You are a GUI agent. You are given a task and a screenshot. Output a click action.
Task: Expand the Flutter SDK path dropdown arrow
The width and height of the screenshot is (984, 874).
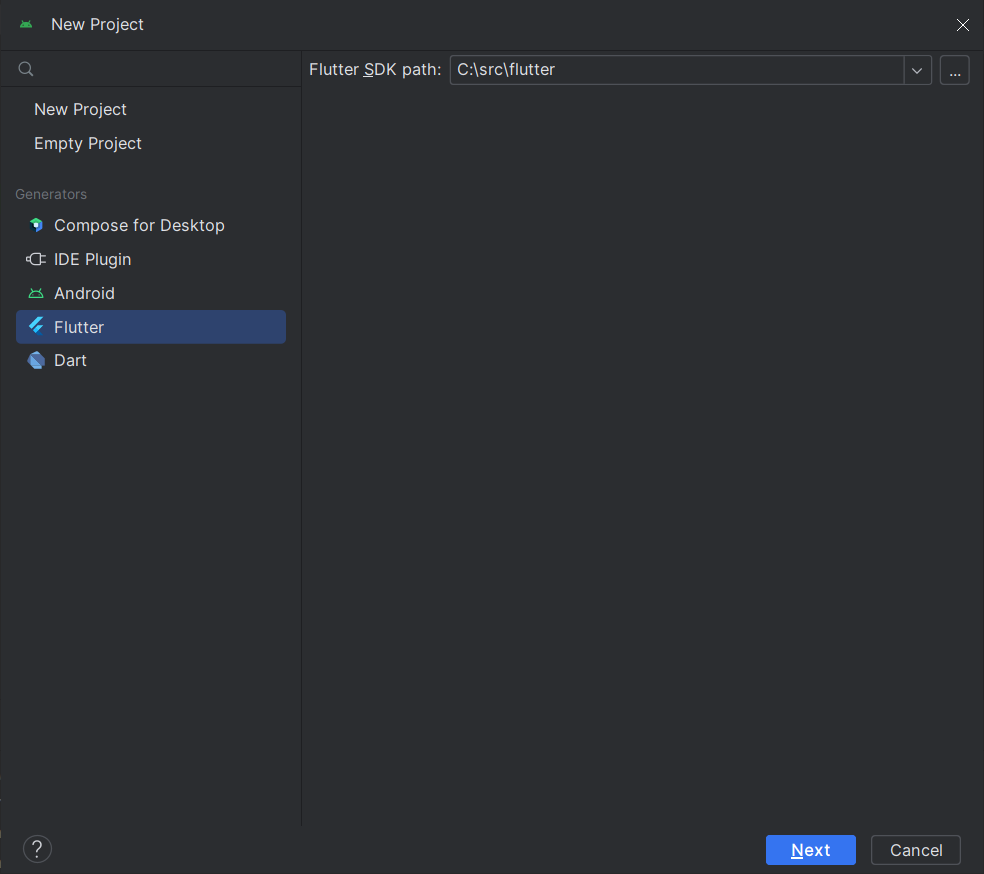click(918, 70)
